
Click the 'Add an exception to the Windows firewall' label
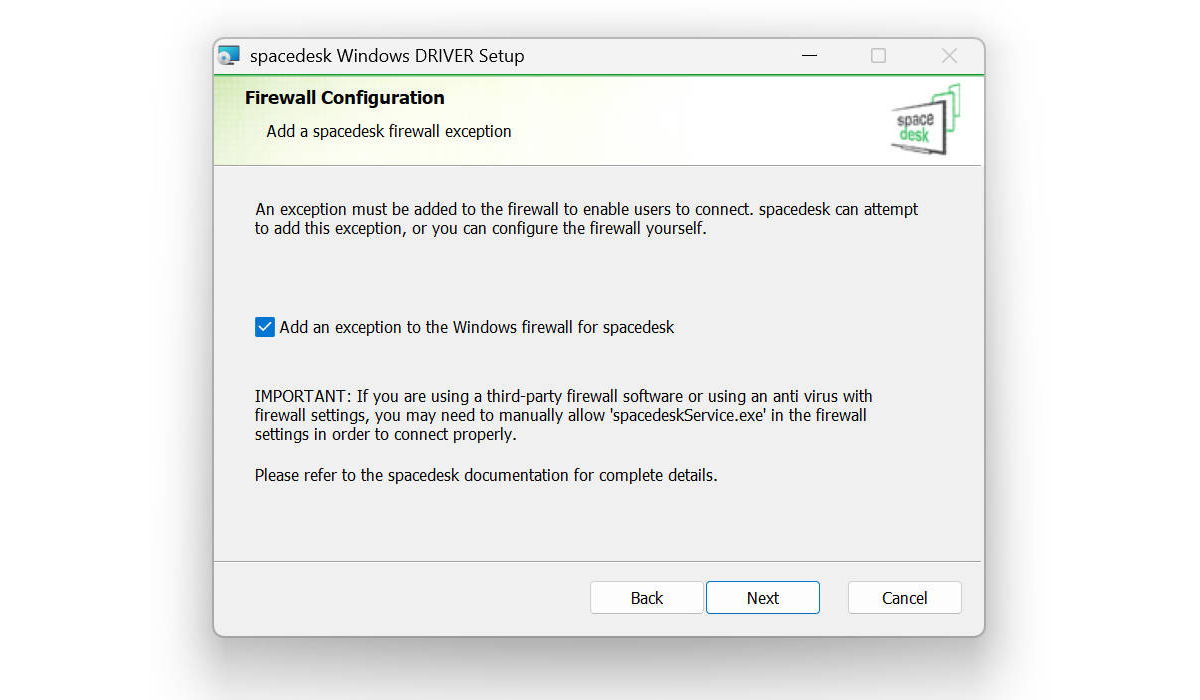(x=476, y=327)
